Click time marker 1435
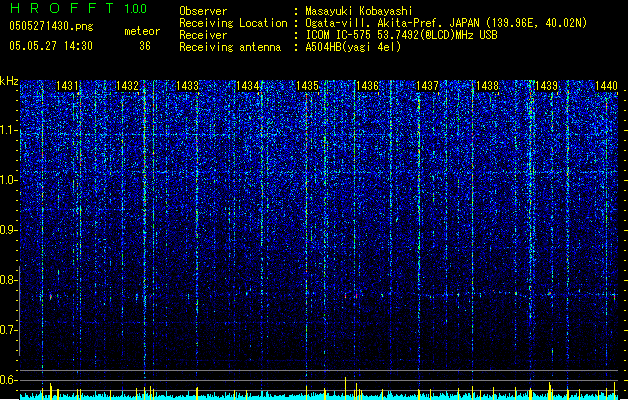The height and width of the screenshot is (400, 629). pyautogui.click(x=307, y=86)
